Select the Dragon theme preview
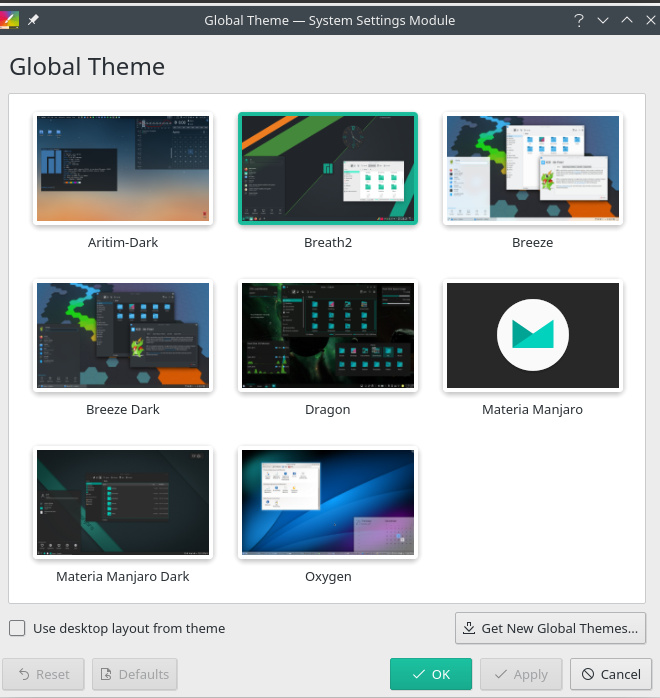Screen dimensions: 660x698 pyautogui.click(x=328, y=335)
